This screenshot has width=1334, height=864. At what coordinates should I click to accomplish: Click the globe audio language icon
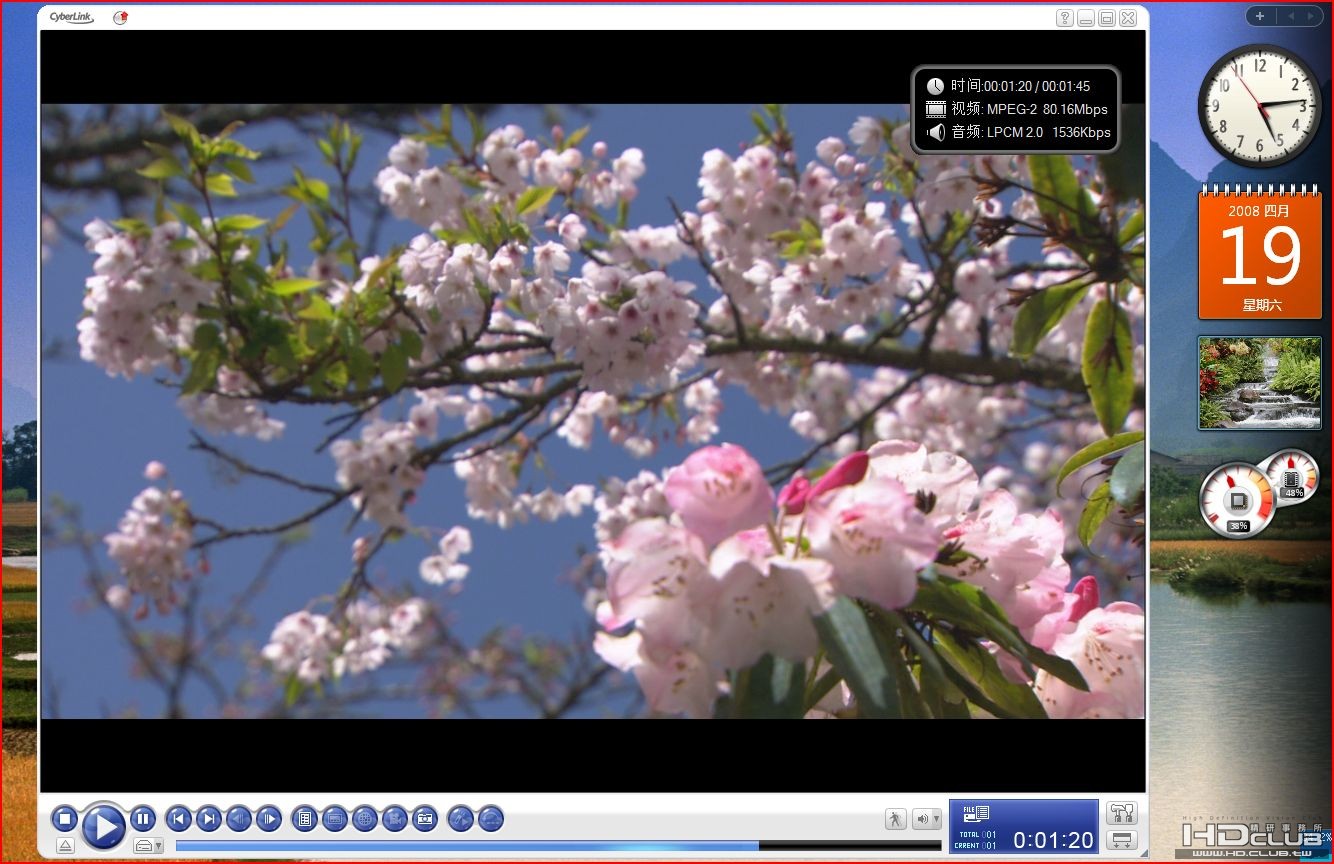pos(365,819)
